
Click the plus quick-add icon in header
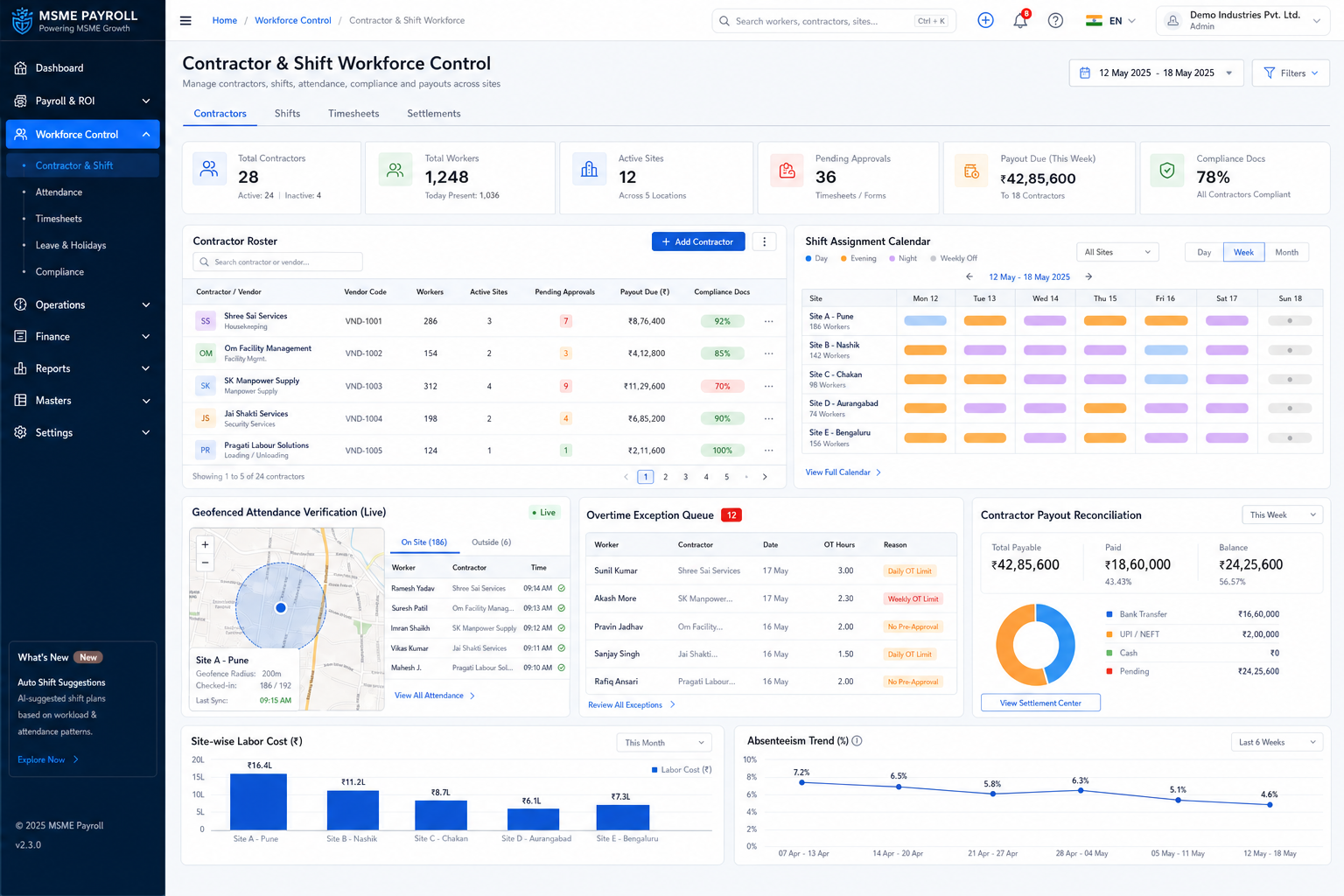pyautogui.click(x=985, y=20)
